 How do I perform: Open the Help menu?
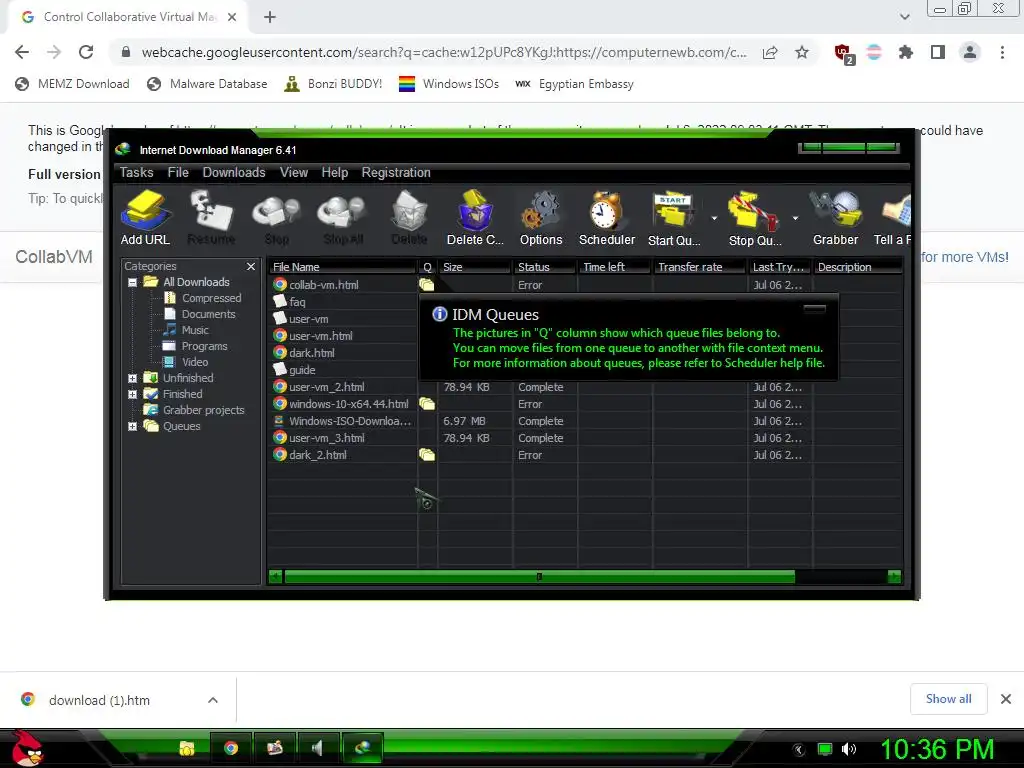pyautogui.click(x=334, y=172)
